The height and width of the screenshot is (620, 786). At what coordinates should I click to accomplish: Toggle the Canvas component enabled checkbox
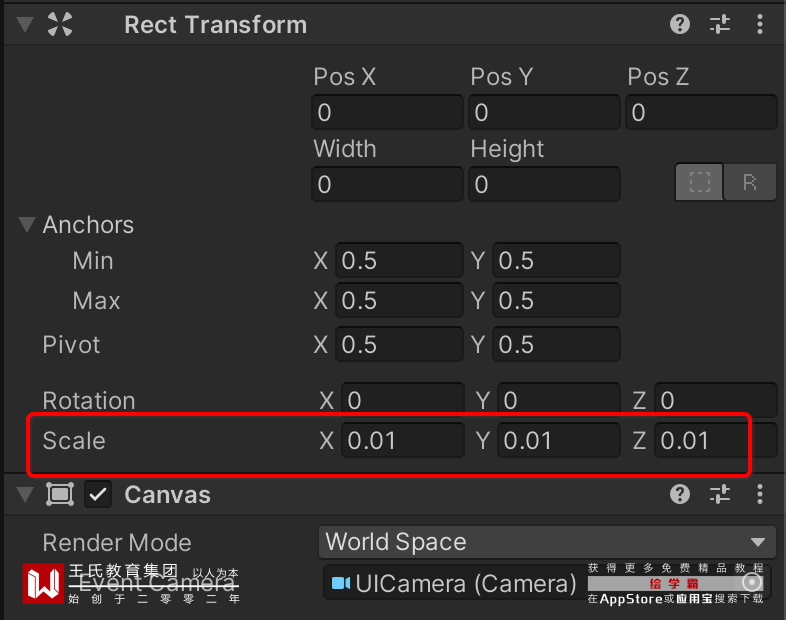point(98,494)
